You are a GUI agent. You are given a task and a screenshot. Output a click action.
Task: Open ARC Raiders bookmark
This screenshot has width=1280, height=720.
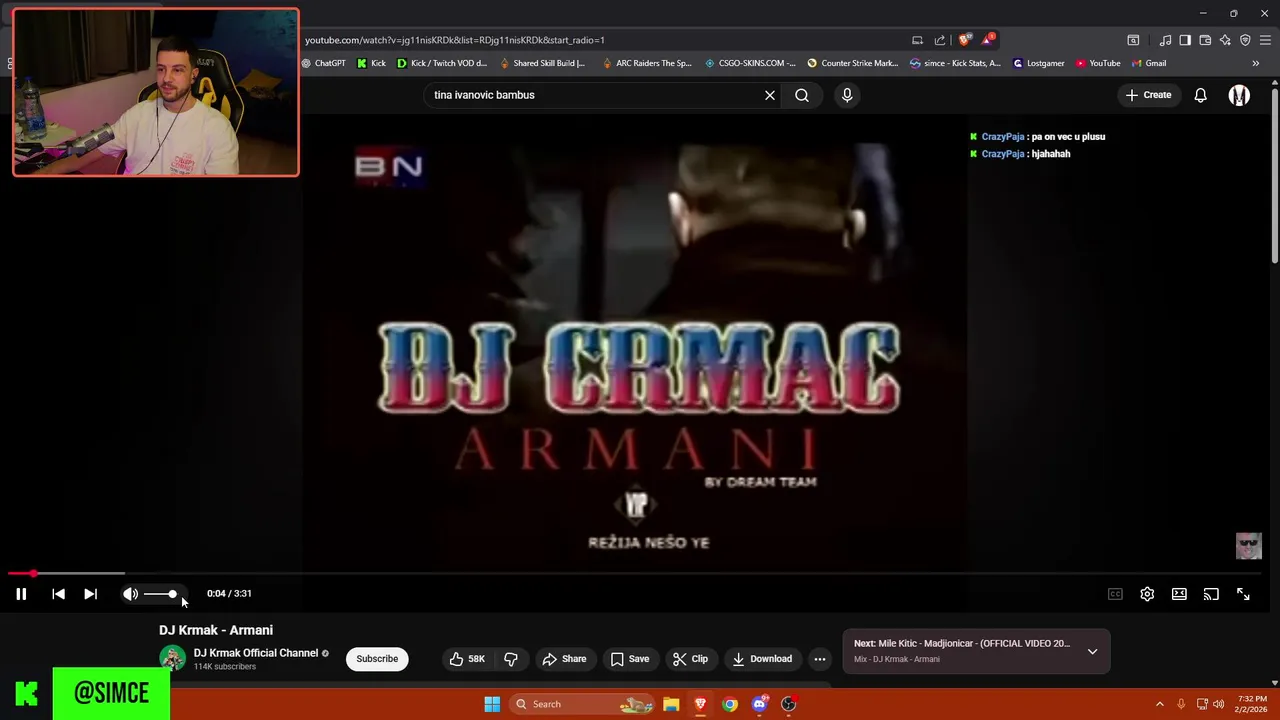point(647,63)
